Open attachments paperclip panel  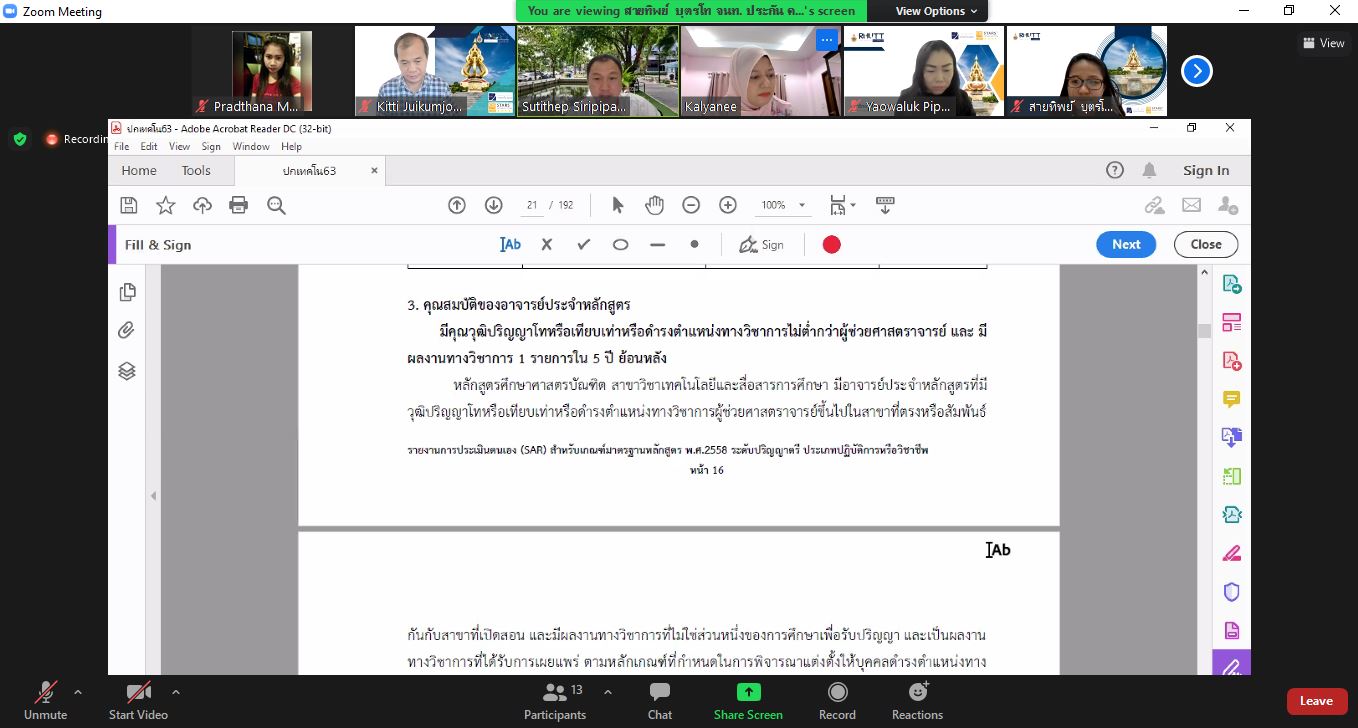[x=127, y=331]
